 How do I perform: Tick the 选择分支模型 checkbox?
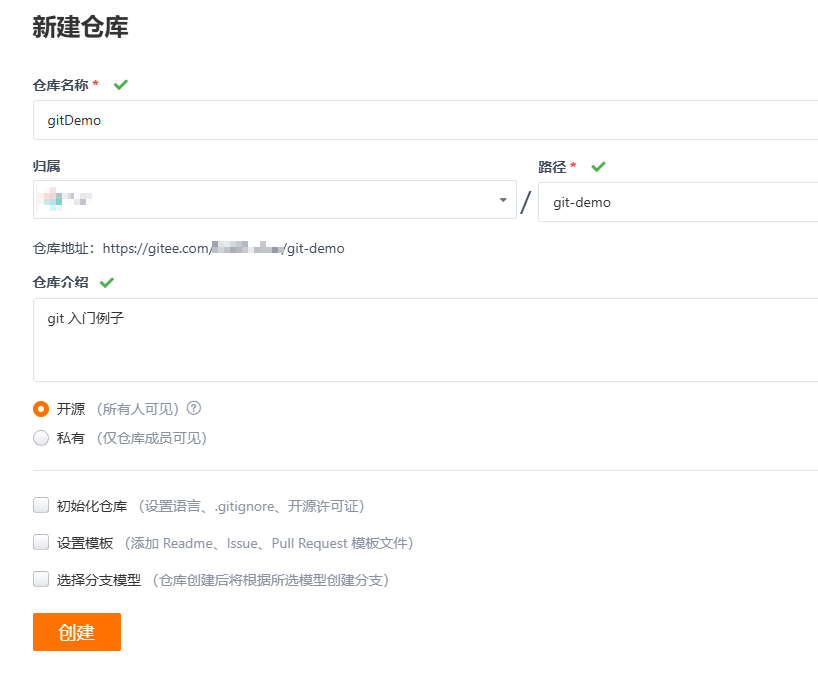coord(41,579)
